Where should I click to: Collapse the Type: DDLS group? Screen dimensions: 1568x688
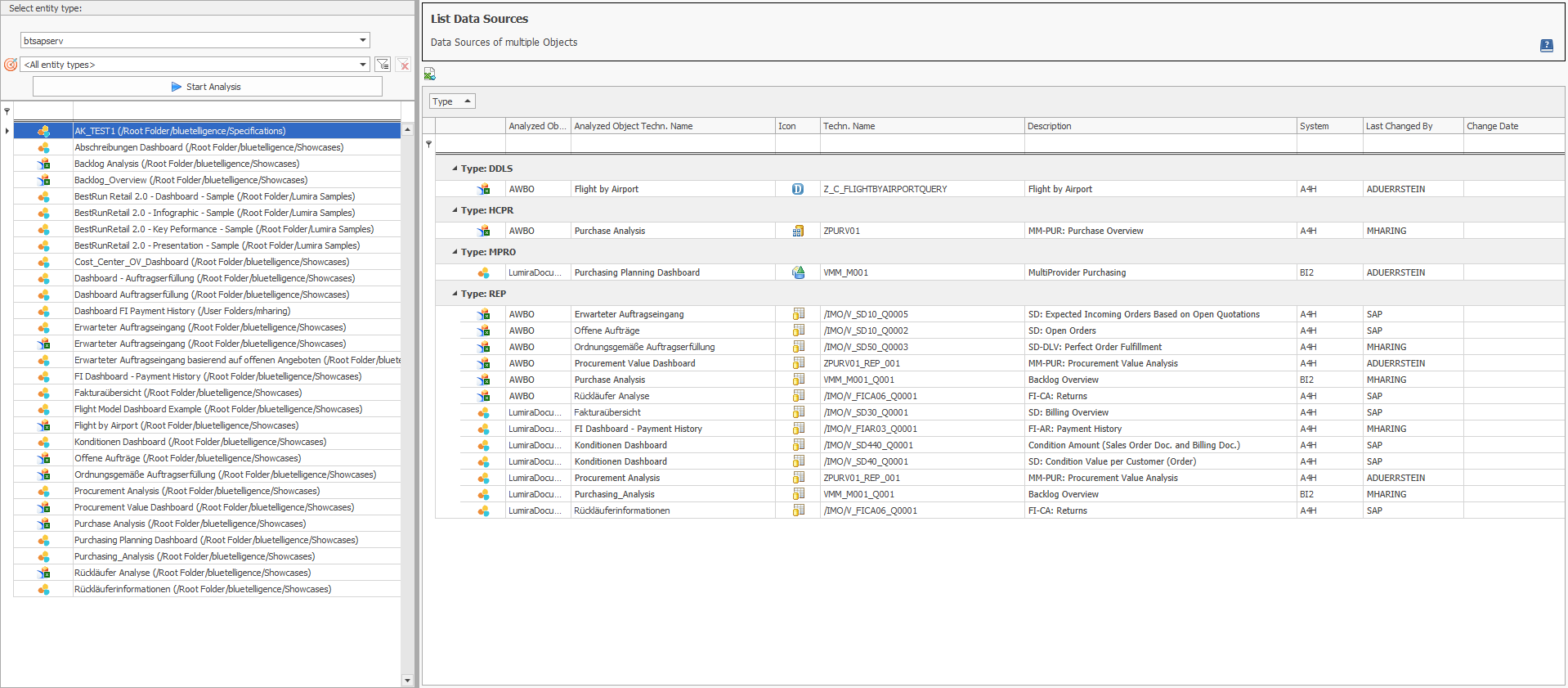(x=455, y=169)
